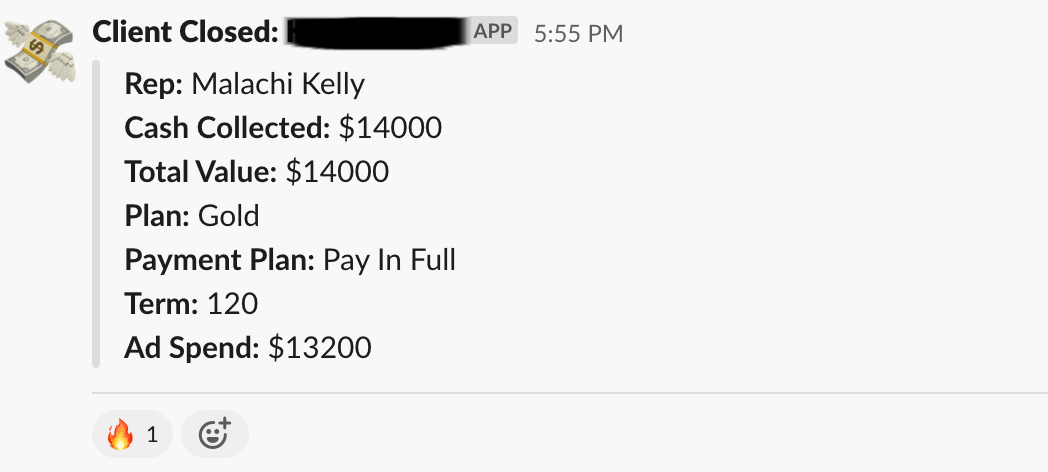Click the $14000 amount beside Cash Collected

tap(390, 128)
